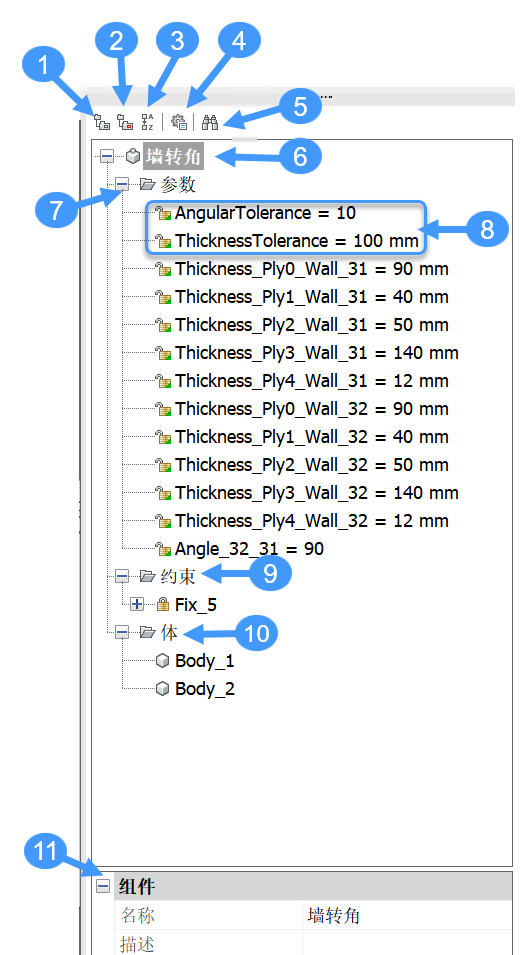Select the 墙转角 root component node
The image size is (525, 955).
point(174,157)
